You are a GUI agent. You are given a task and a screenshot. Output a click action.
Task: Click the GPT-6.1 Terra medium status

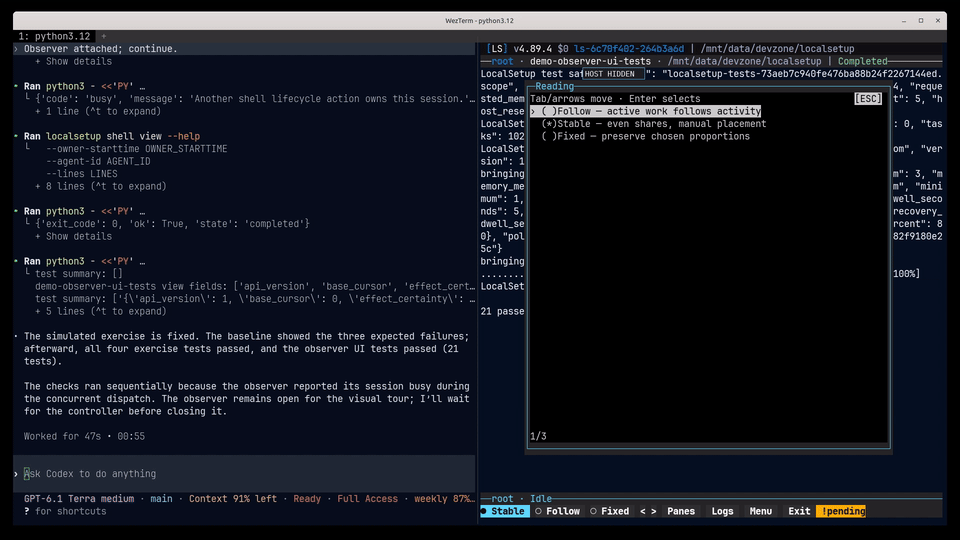tap(79, 499)
